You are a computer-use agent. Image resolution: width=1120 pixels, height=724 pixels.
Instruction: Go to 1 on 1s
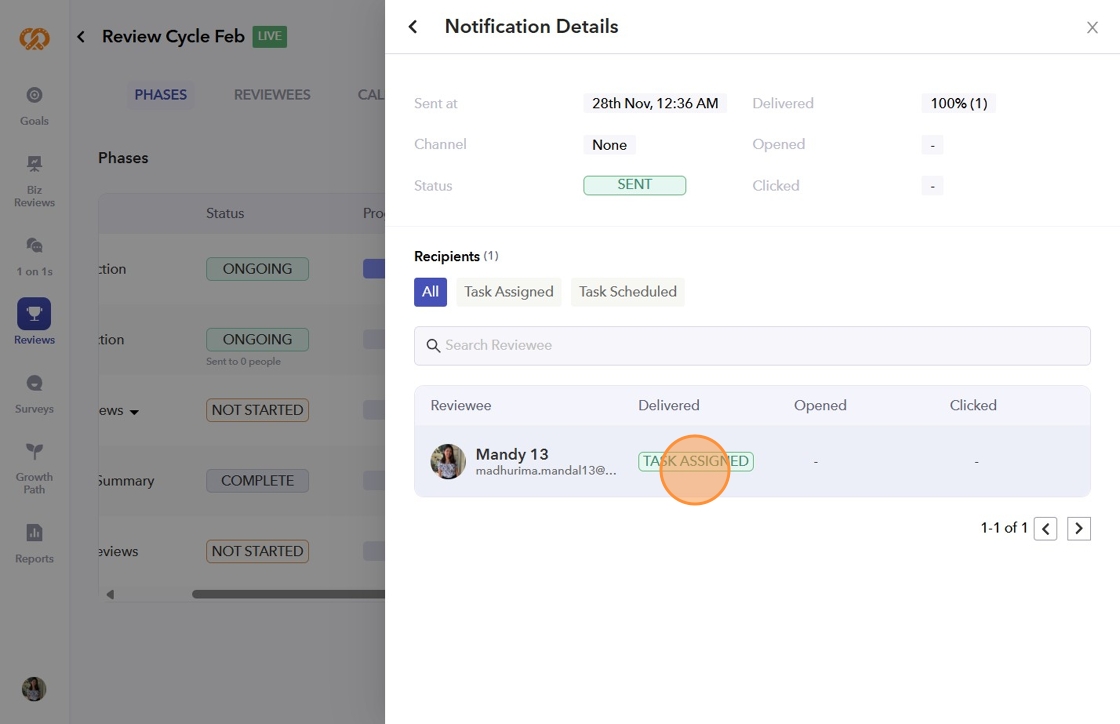tap(34, 254)
